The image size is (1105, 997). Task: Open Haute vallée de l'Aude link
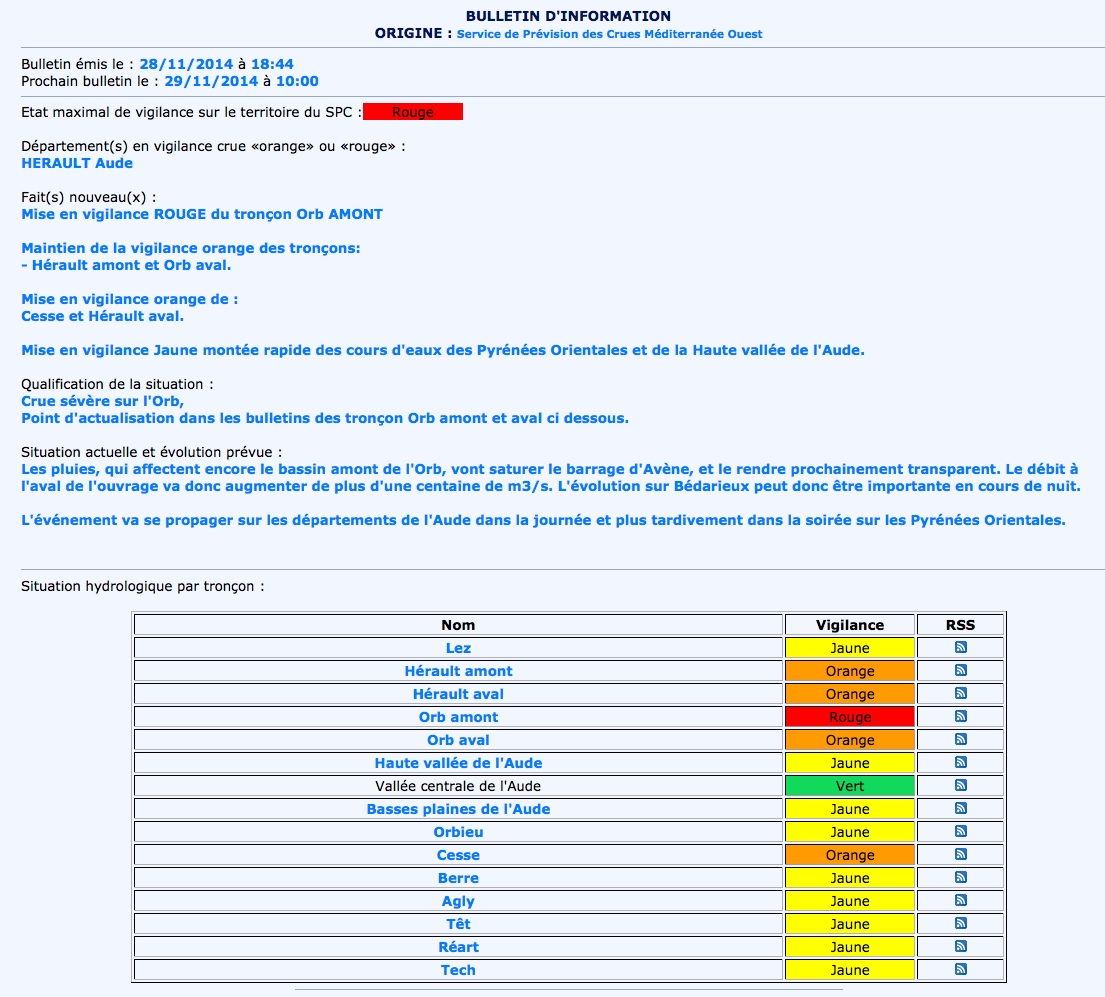click(x=458, y=763)
